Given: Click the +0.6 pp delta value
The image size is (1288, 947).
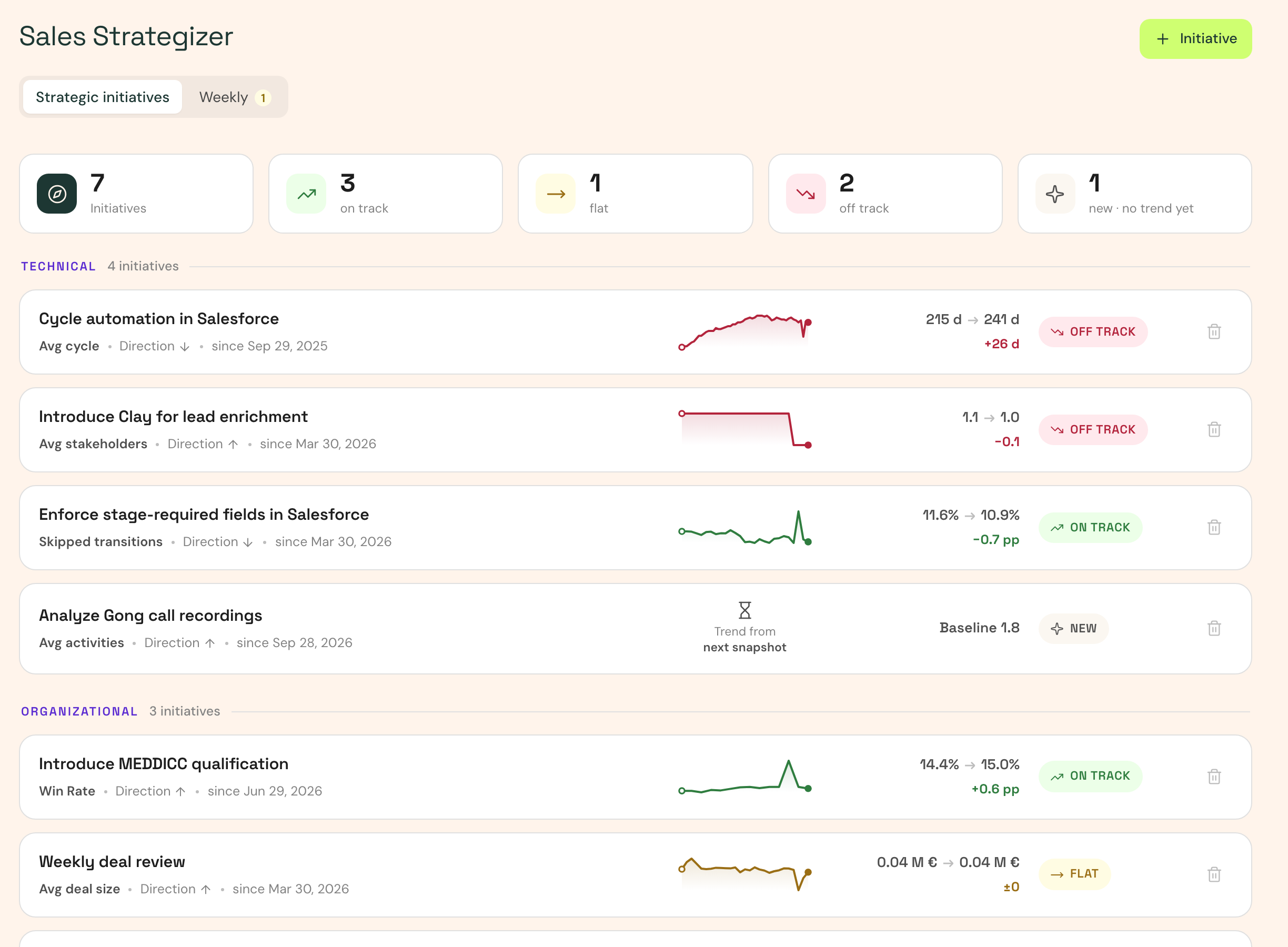Looking at the screenshot, I should pos(995,789).
